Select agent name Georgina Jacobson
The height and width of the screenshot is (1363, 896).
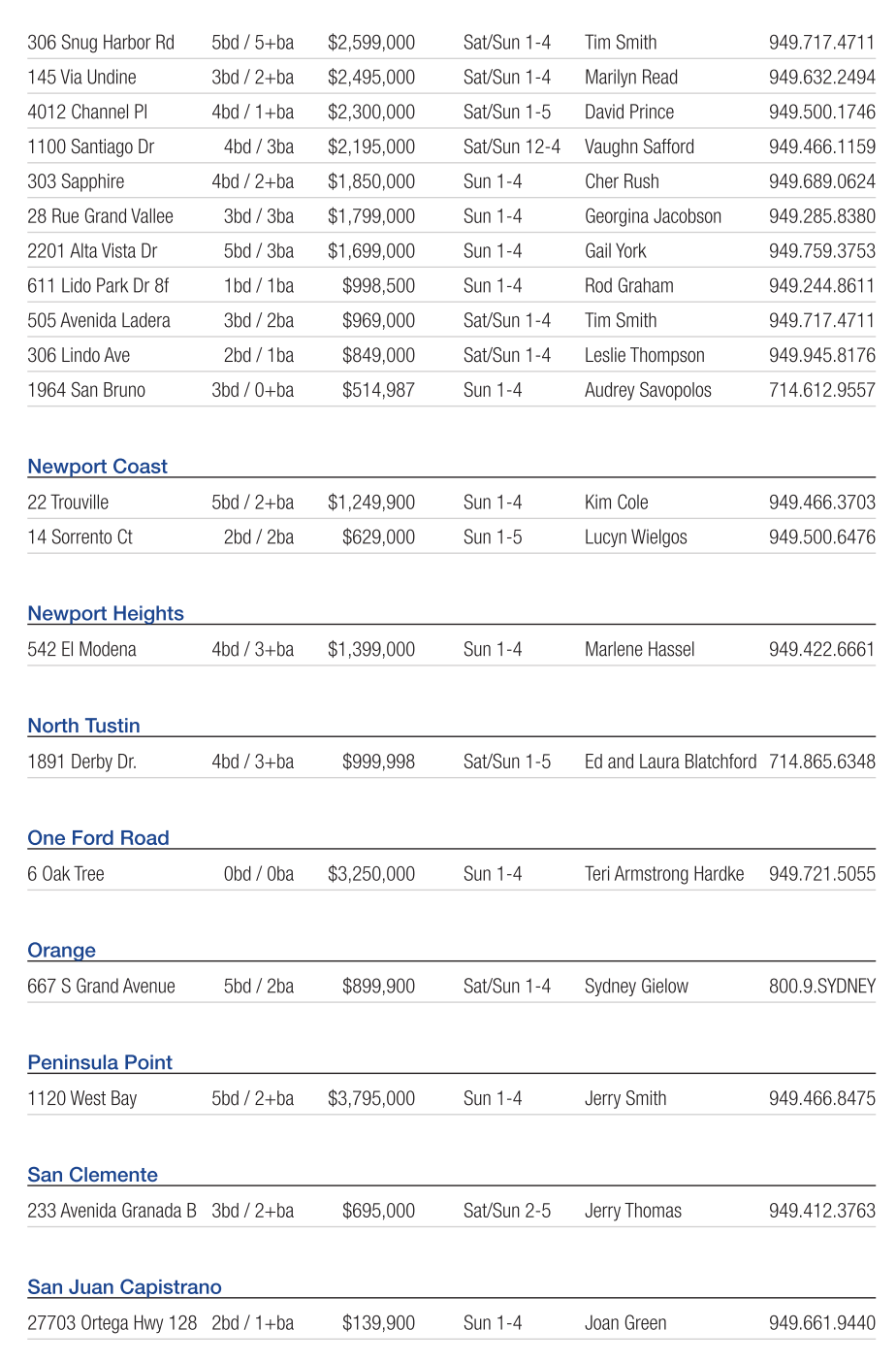click(653, 216)
